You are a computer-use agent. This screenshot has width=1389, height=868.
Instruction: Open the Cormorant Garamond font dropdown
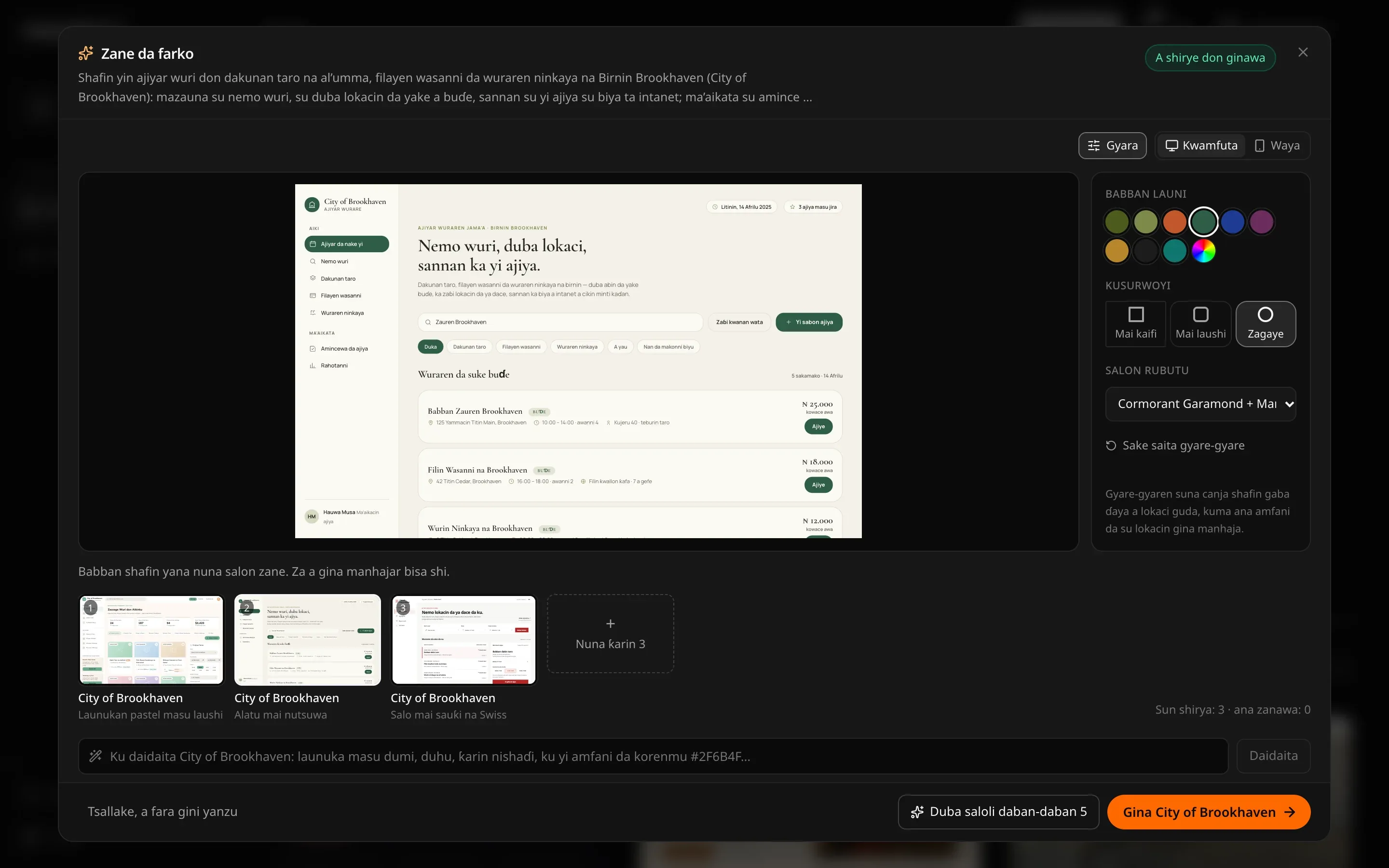(x=1201, y=404)
